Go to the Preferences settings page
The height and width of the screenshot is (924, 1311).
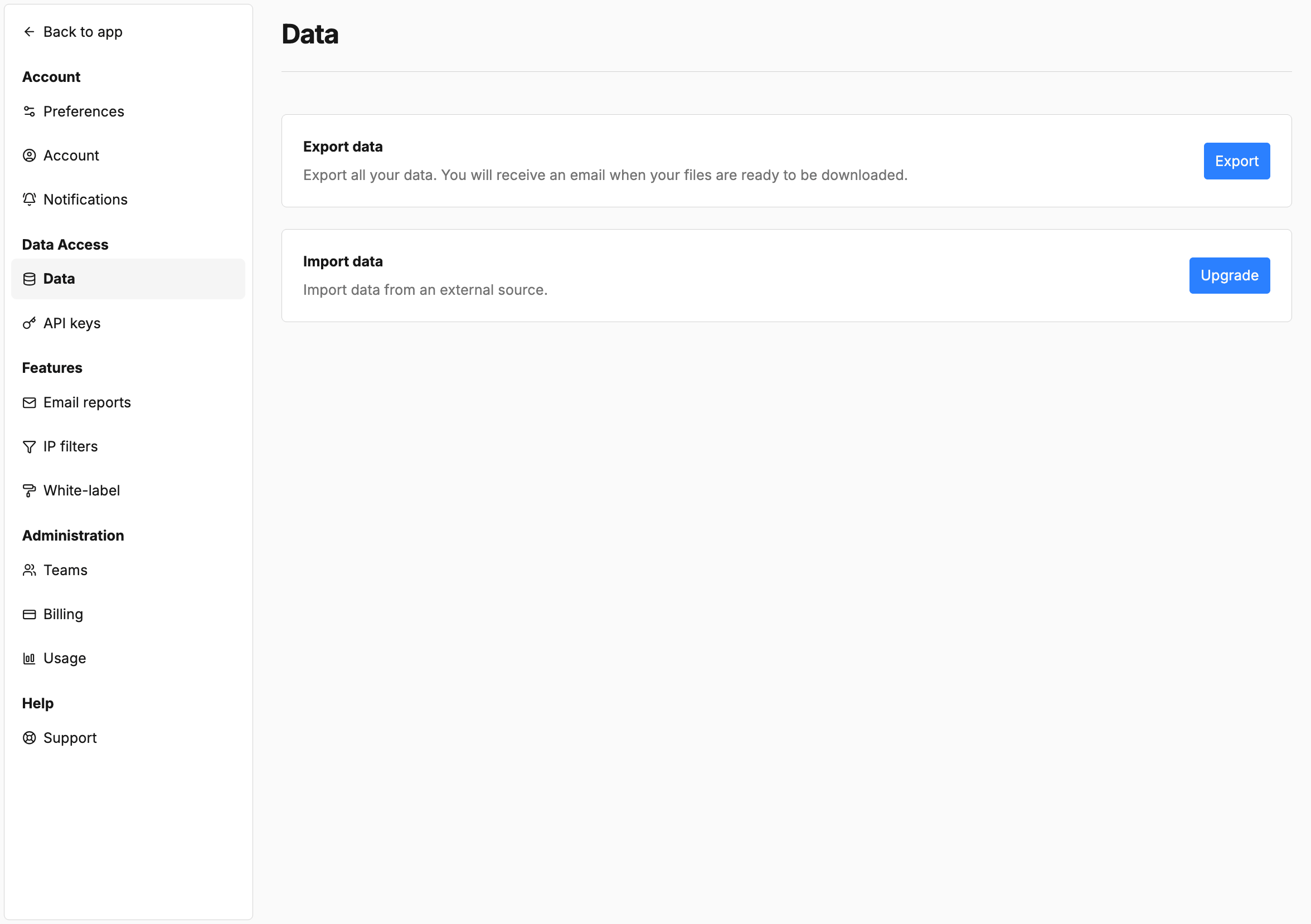pos(84,111)
